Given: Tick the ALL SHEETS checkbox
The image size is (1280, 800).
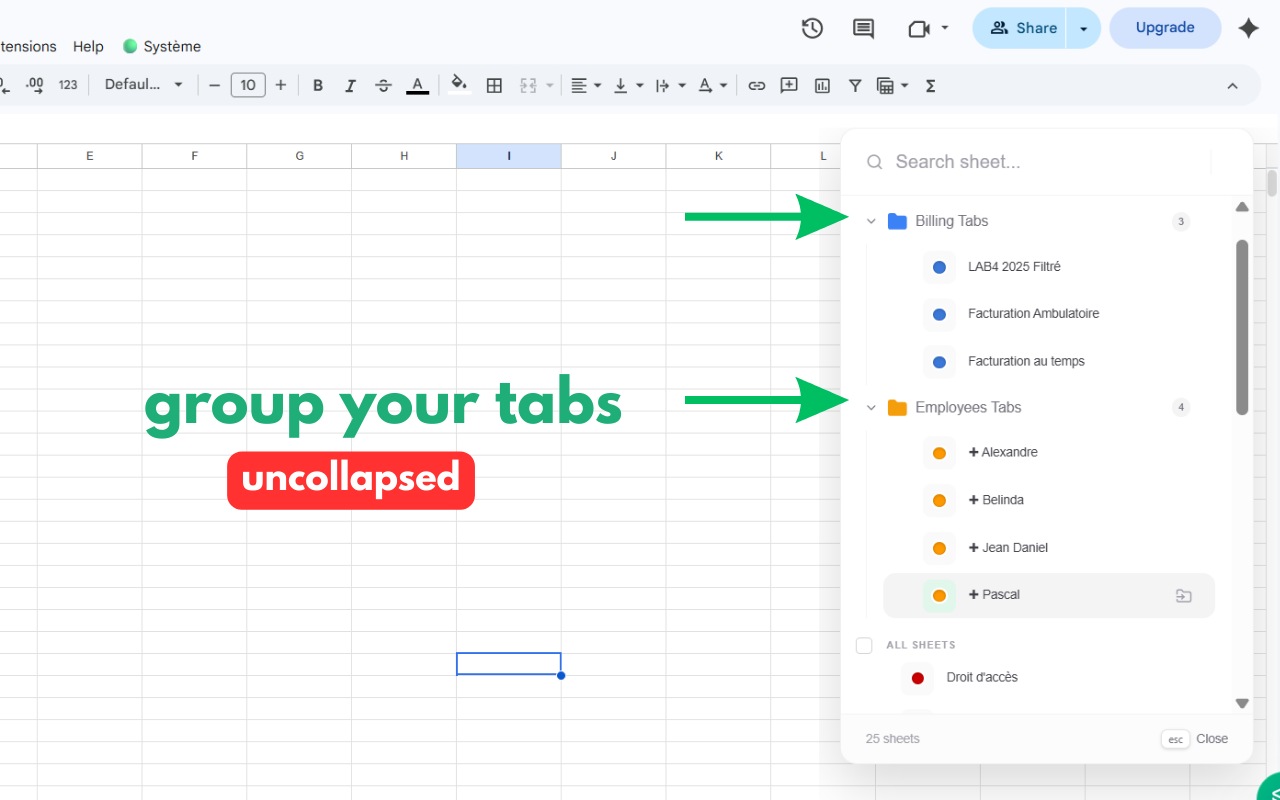Looking at the screenshot, I should tap(864, 645).
